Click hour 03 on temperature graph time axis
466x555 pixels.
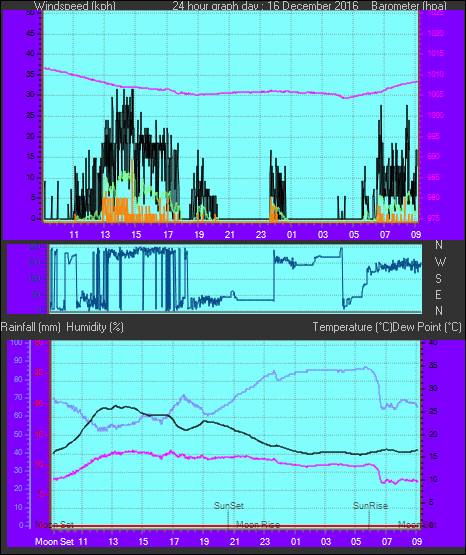tap(326, 542)
